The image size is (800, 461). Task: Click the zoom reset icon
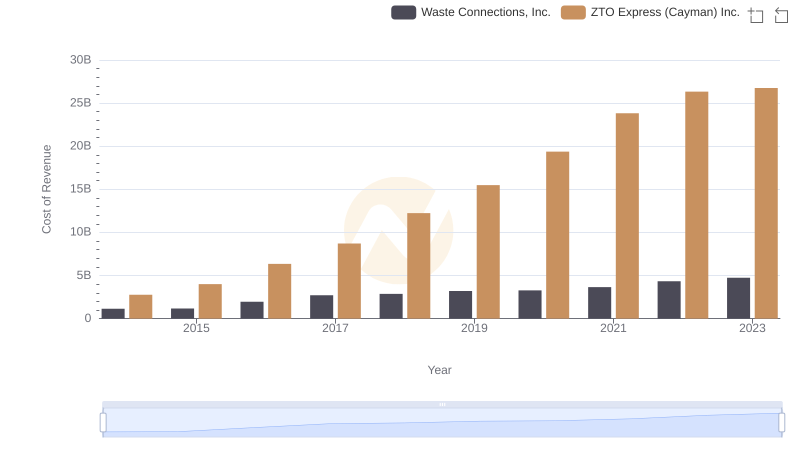(x=781, y=15)
